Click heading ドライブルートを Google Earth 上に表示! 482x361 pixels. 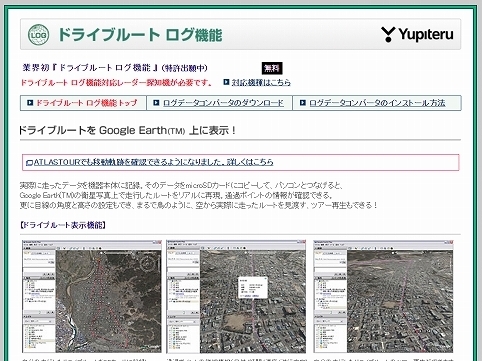point(127,130)
